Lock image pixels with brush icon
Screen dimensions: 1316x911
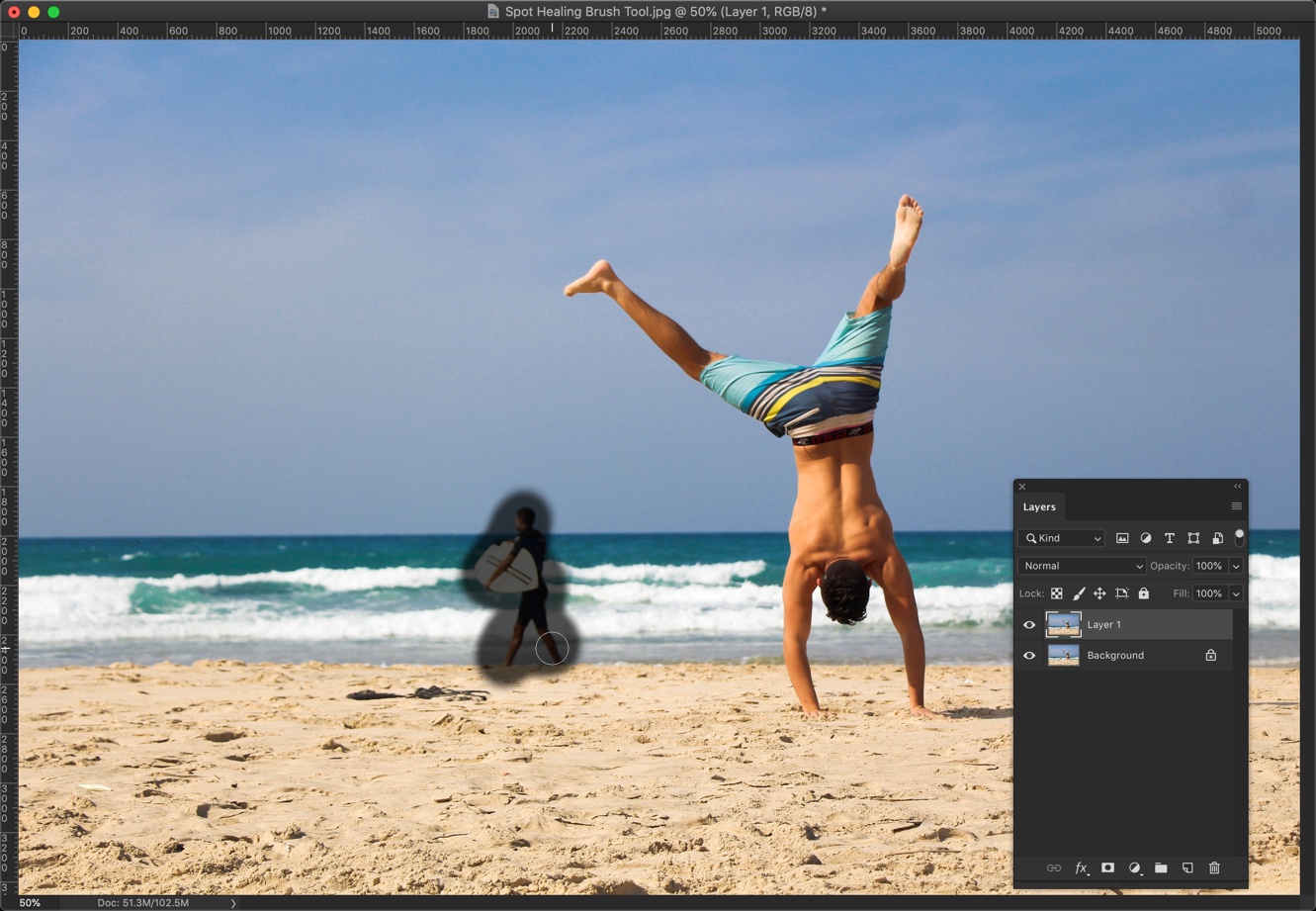click(1079, 593)
